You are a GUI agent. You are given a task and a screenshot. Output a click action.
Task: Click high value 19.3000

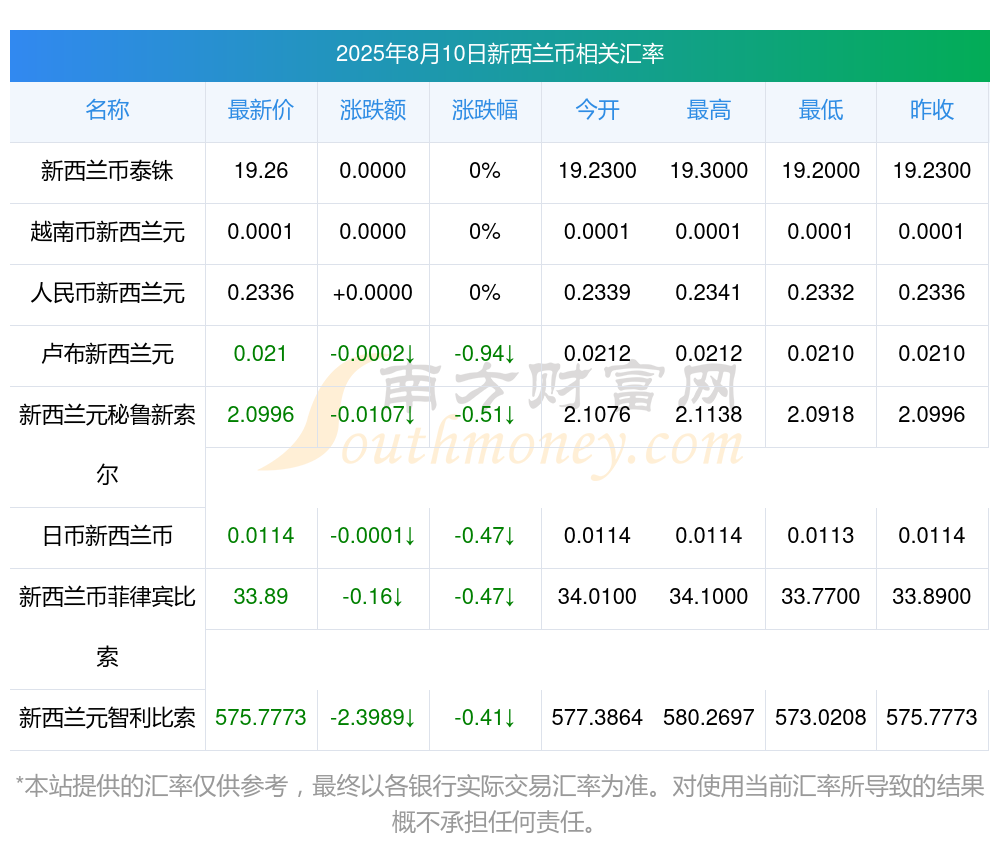(x=709, y=171)
